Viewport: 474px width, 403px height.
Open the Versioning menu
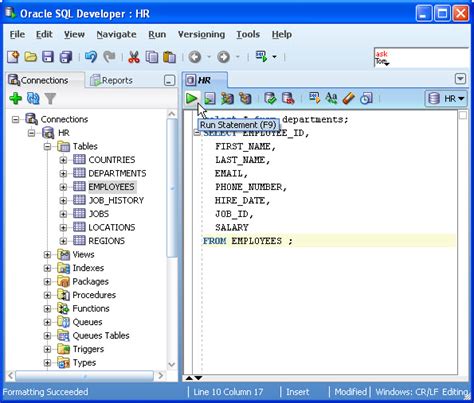click(x=201, y=34)
